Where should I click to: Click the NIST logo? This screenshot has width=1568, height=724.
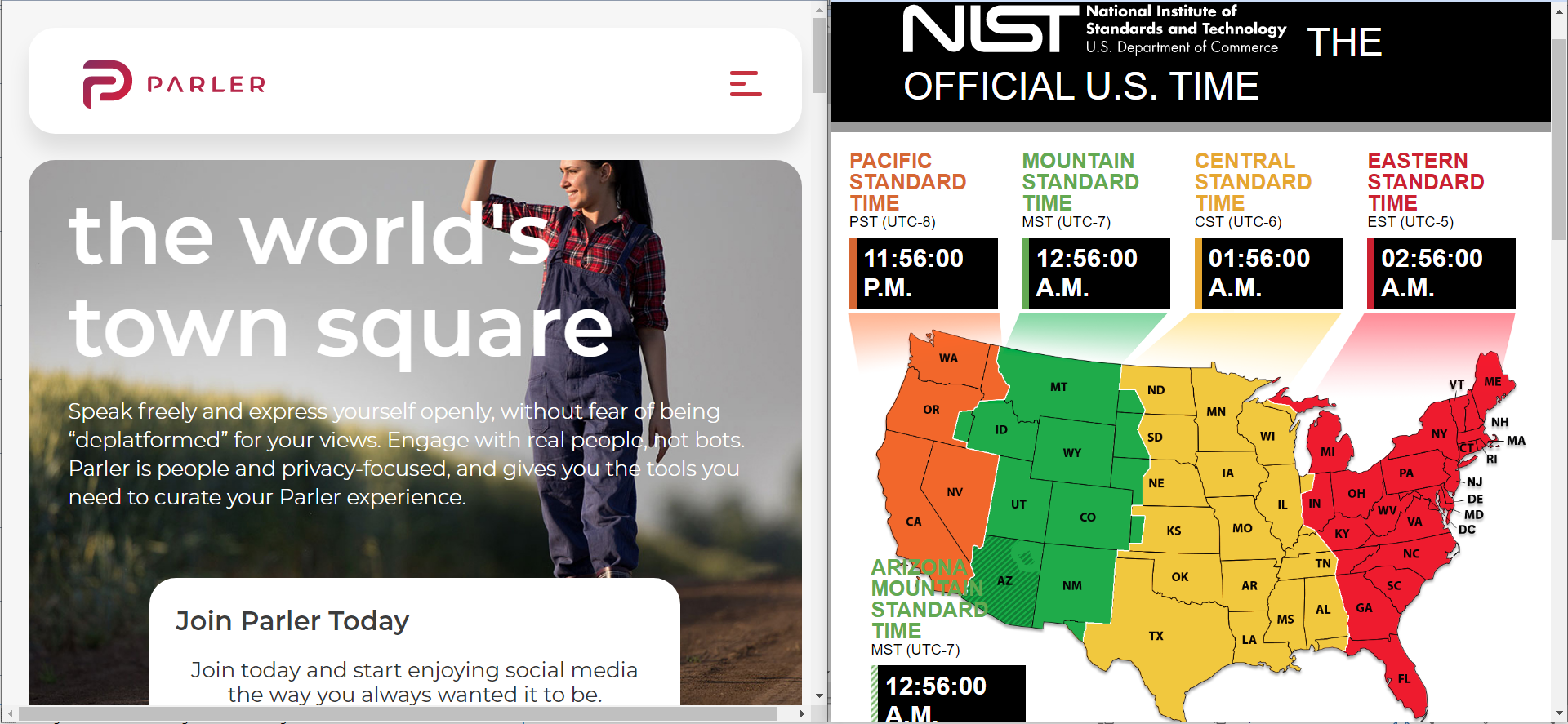click(1094, 30)
